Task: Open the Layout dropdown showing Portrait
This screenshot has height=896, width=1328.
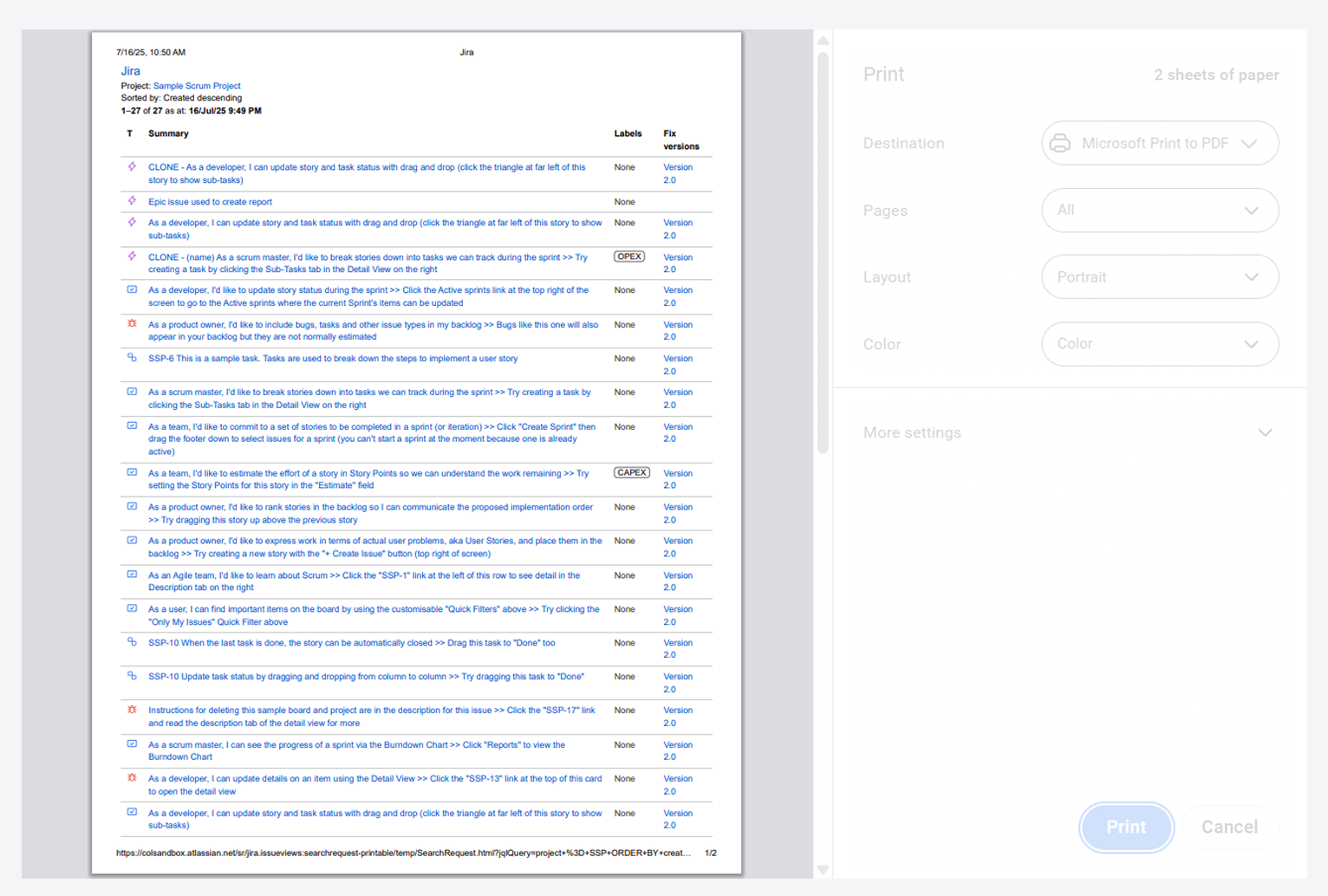Action: [1160, 277]
